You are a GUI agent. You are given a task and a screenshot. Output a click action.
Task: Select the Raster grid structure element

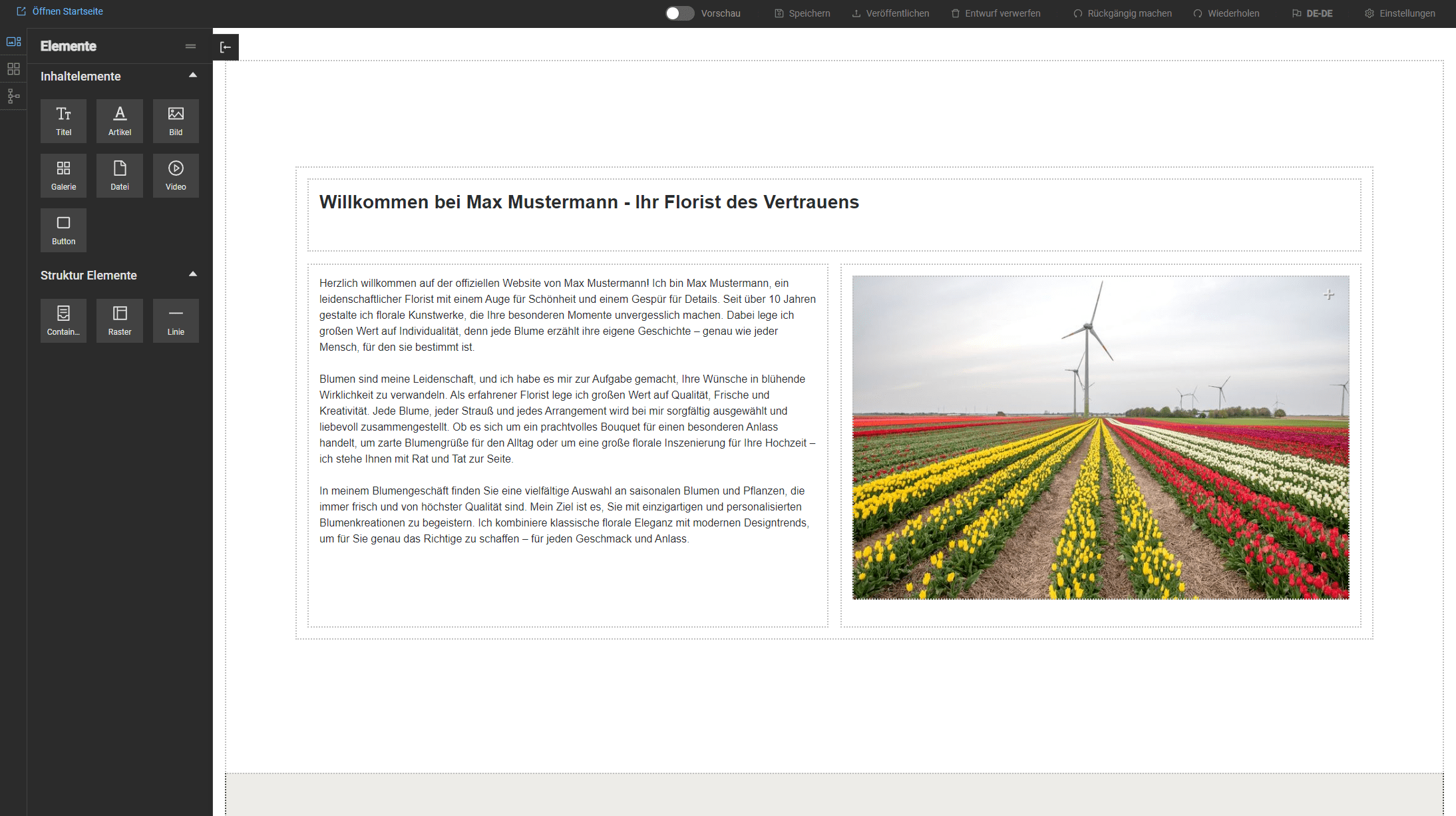pos(120,320)
